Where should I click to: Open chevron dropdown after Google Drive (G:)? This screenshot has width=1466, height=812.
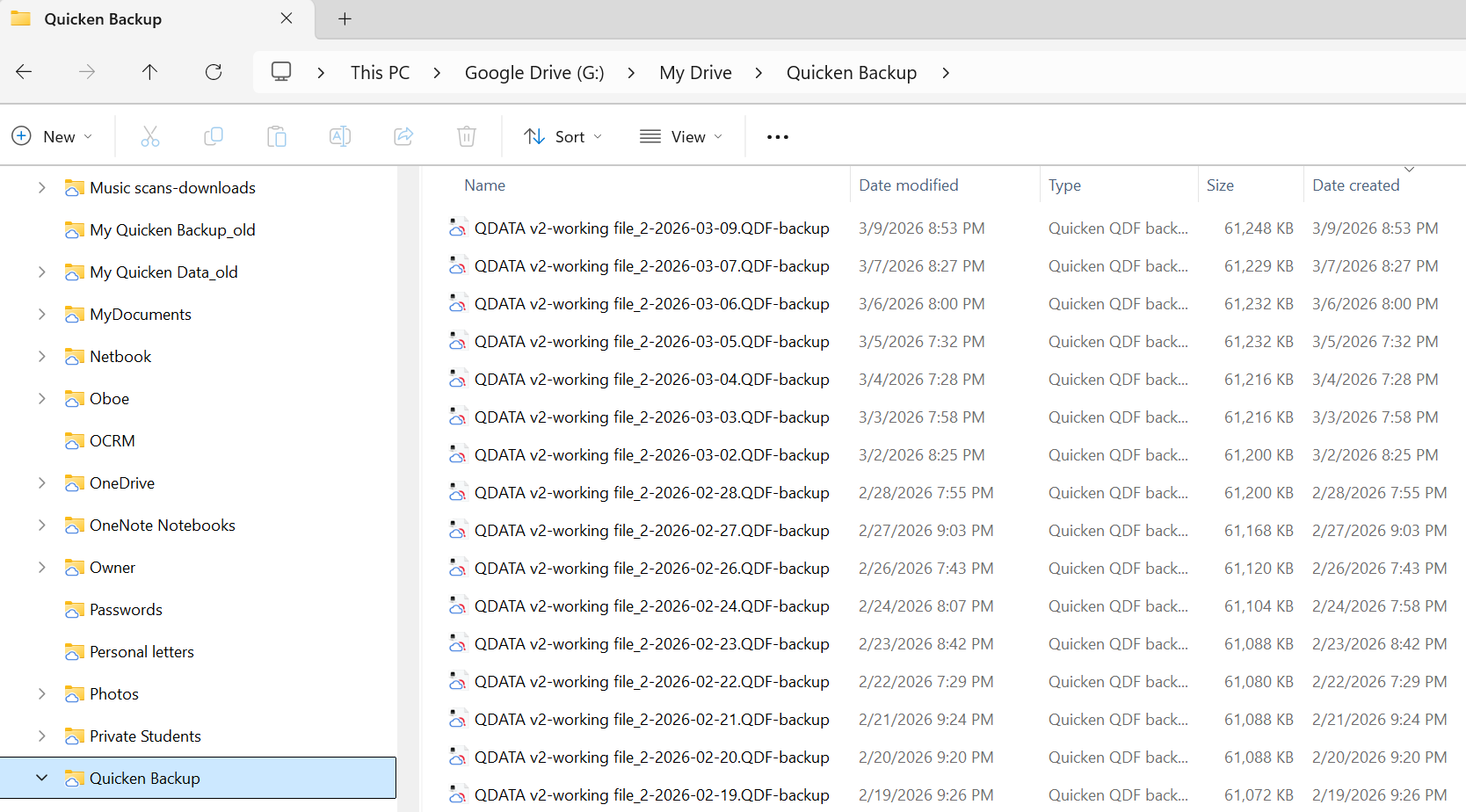[x=631, y=73]
